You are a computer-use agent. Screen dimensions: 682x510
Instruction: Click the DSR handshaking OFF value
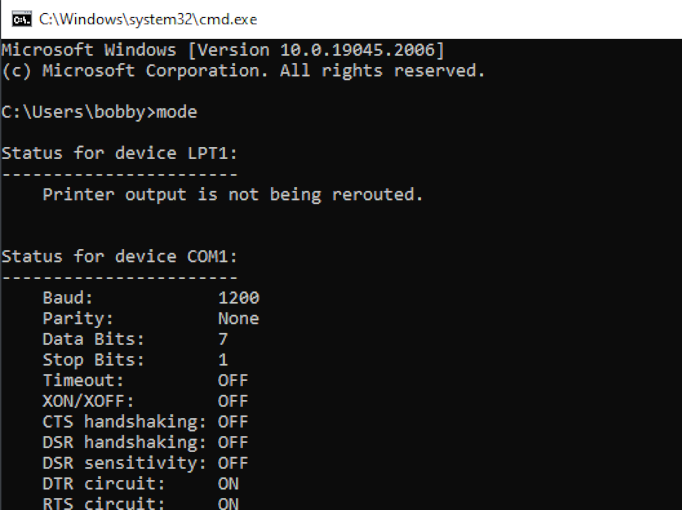pyautogui.click(x=233, y=442)
